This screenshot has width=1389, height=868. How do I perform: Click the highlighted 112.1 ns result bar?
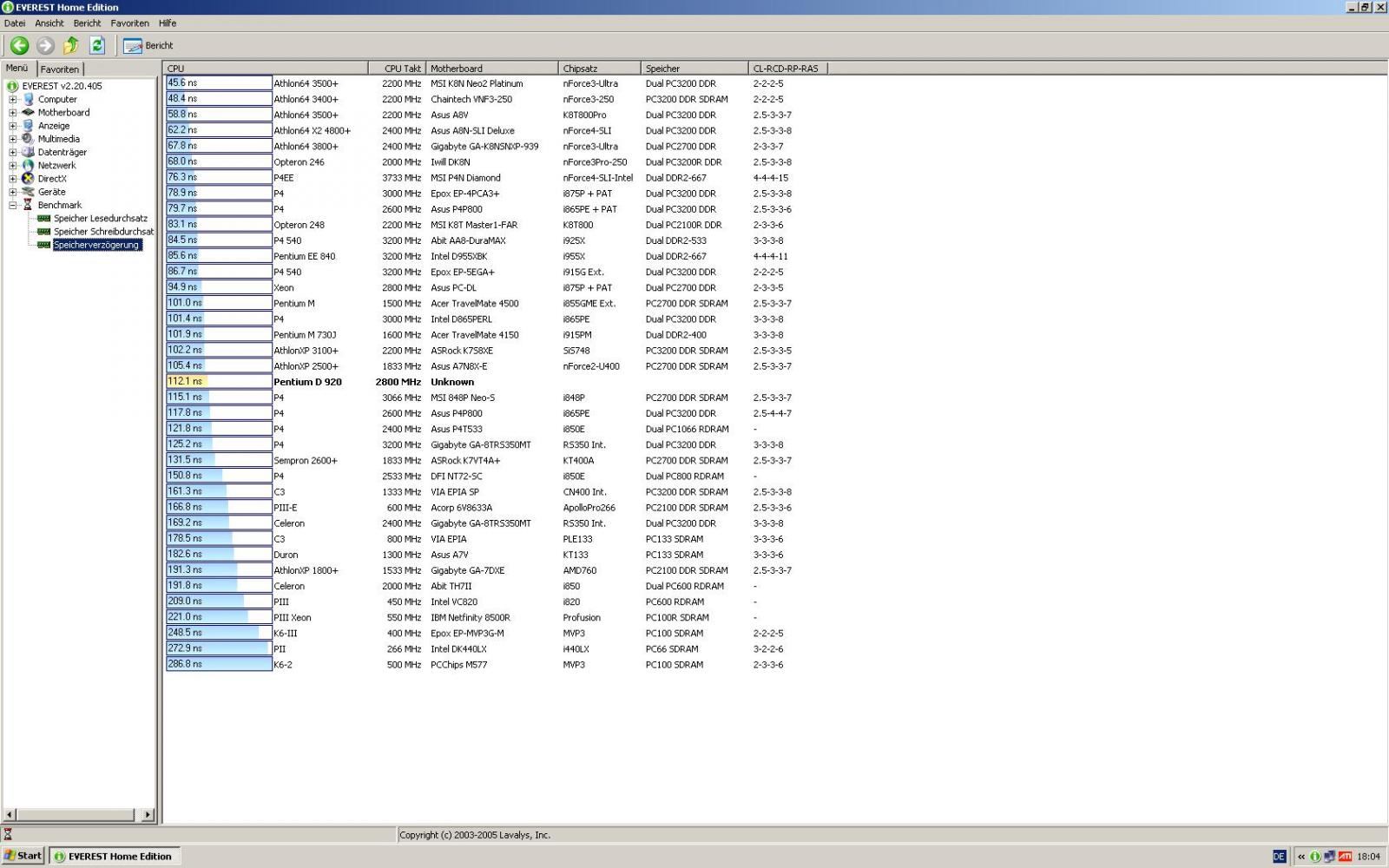(x=219, y=381)
